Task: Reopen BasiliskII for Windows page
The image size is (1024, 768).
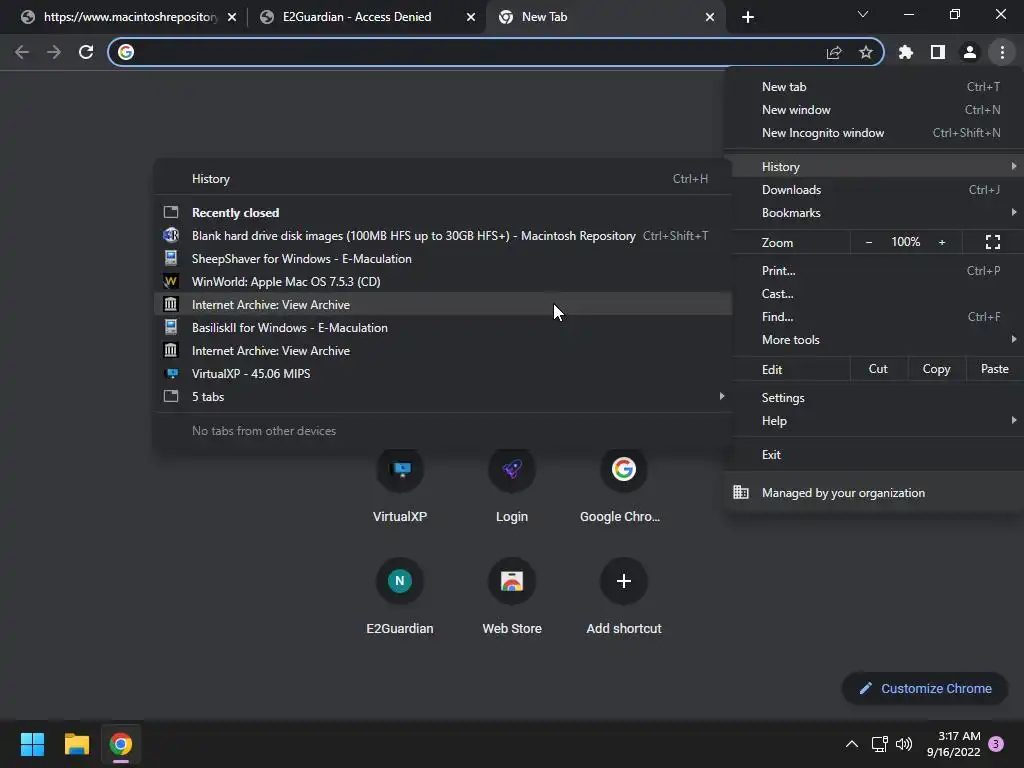Action: click(443, 327)
